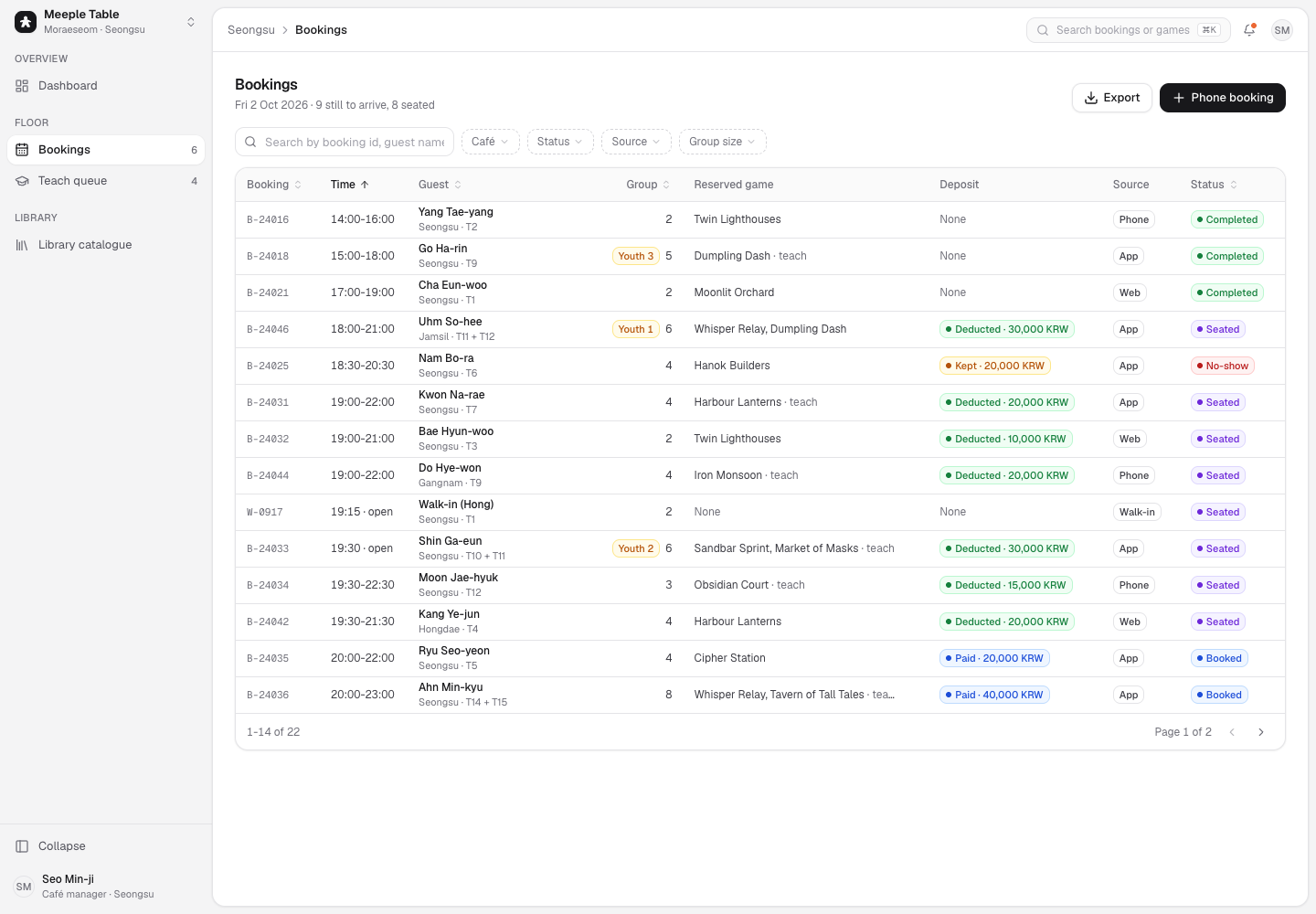Viewport: 1316px width, 914px height.
Task: Click the plus icon in Phone booking
Action: click(1179, 98)
